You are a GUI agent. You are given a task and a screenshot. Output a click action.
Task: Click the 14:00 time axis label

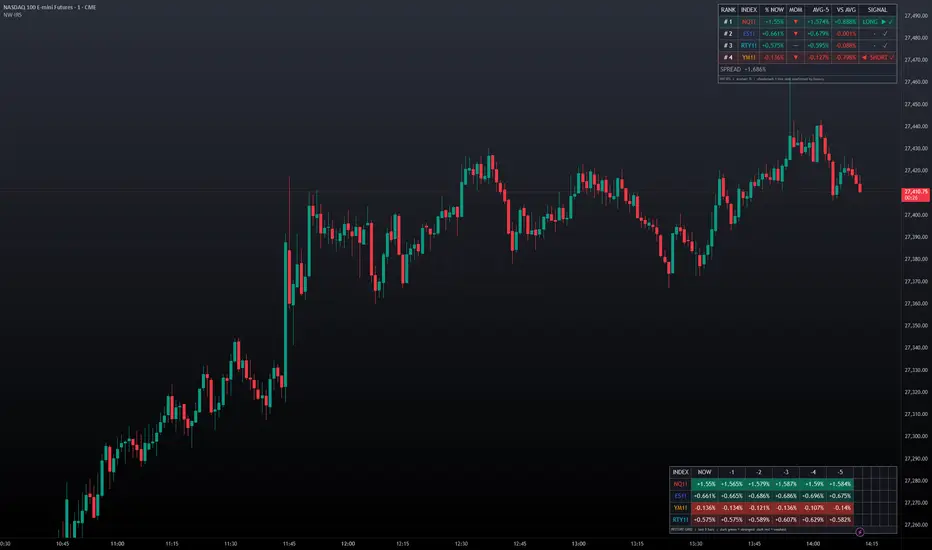(x=813, y=544)
